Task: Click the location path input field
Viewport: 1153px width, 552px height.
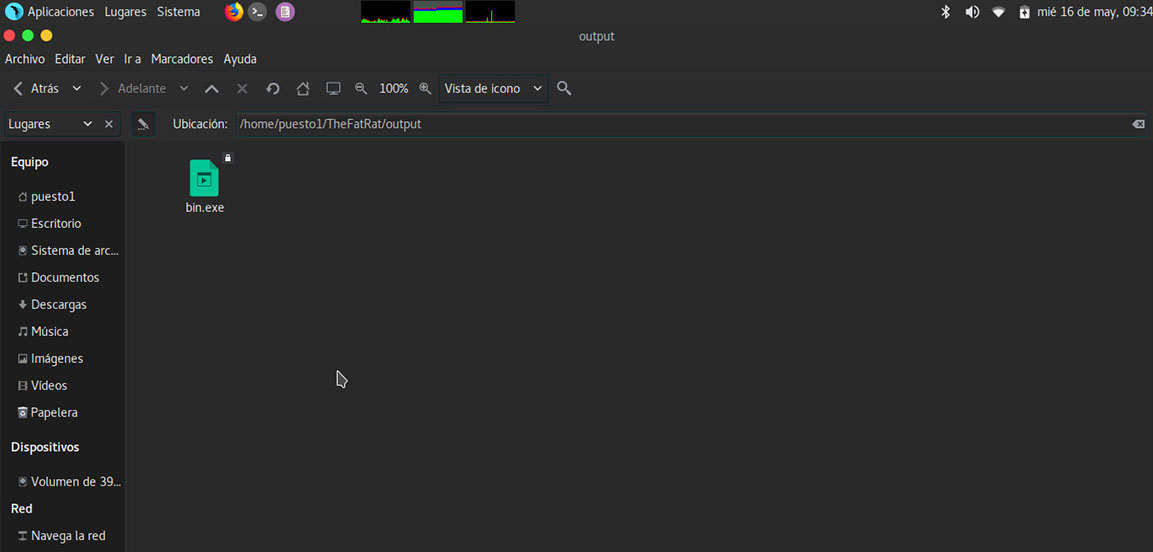Action: [x=680, y=124]
